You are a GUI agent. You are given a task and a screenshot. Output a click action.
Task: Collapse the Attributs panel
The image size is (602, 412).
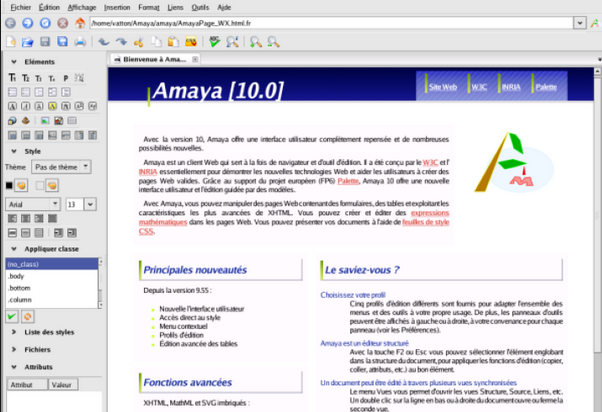(14, 367)
